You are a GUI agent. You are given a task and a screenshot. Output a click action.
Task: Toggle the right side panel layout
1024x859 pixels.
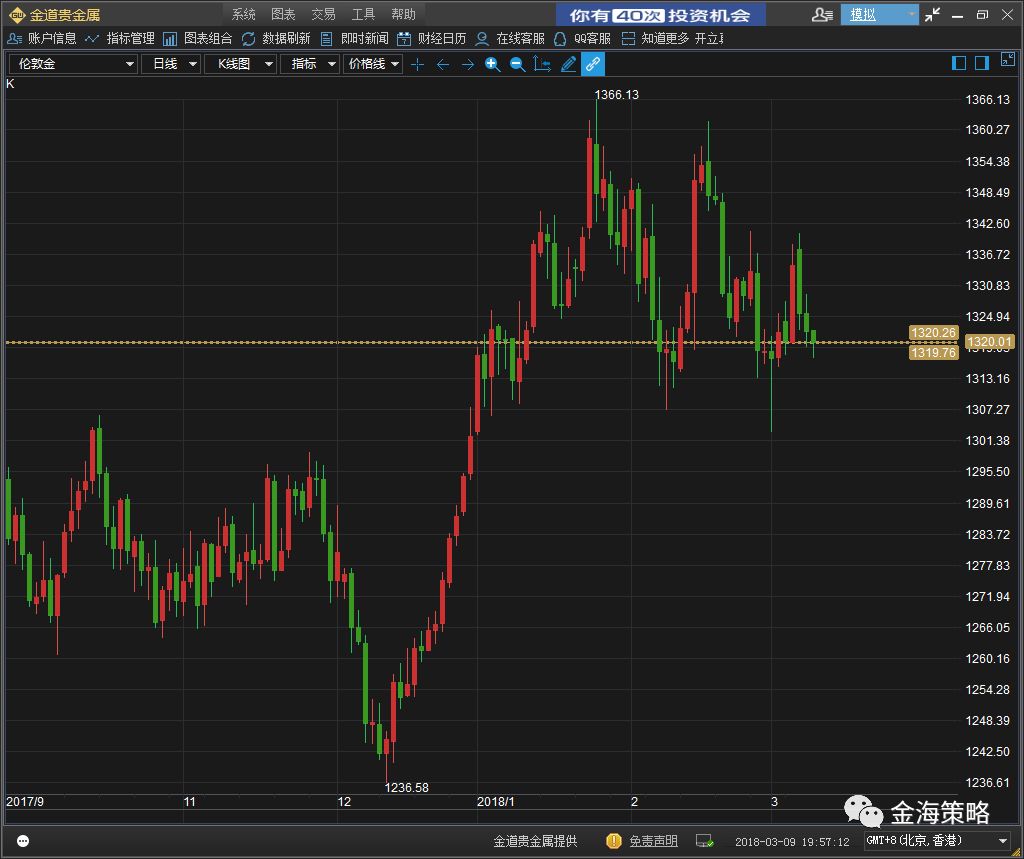click(982, 63)
